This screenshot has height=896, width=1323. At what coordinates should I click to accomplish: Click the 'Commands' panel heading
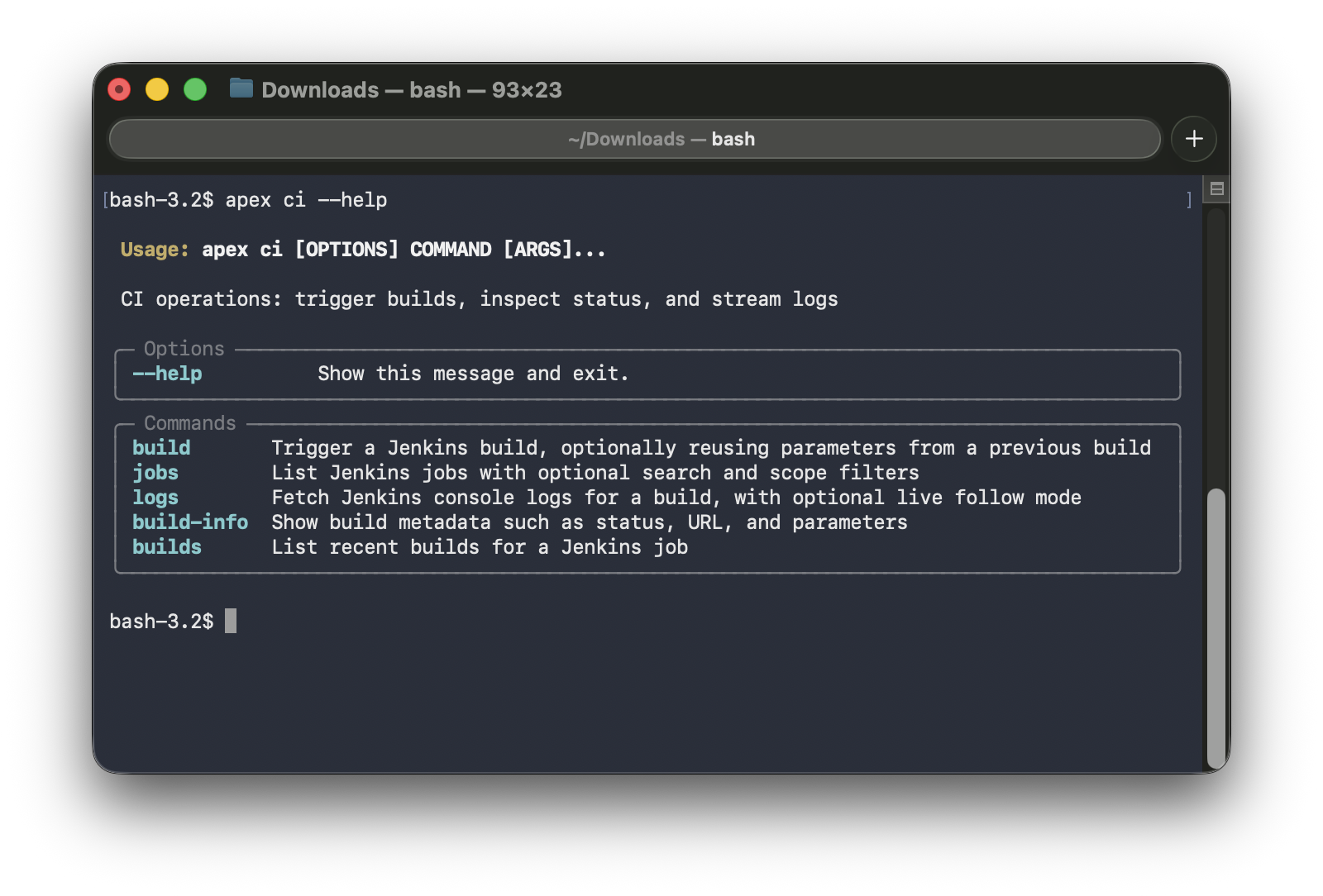point(190,422)
